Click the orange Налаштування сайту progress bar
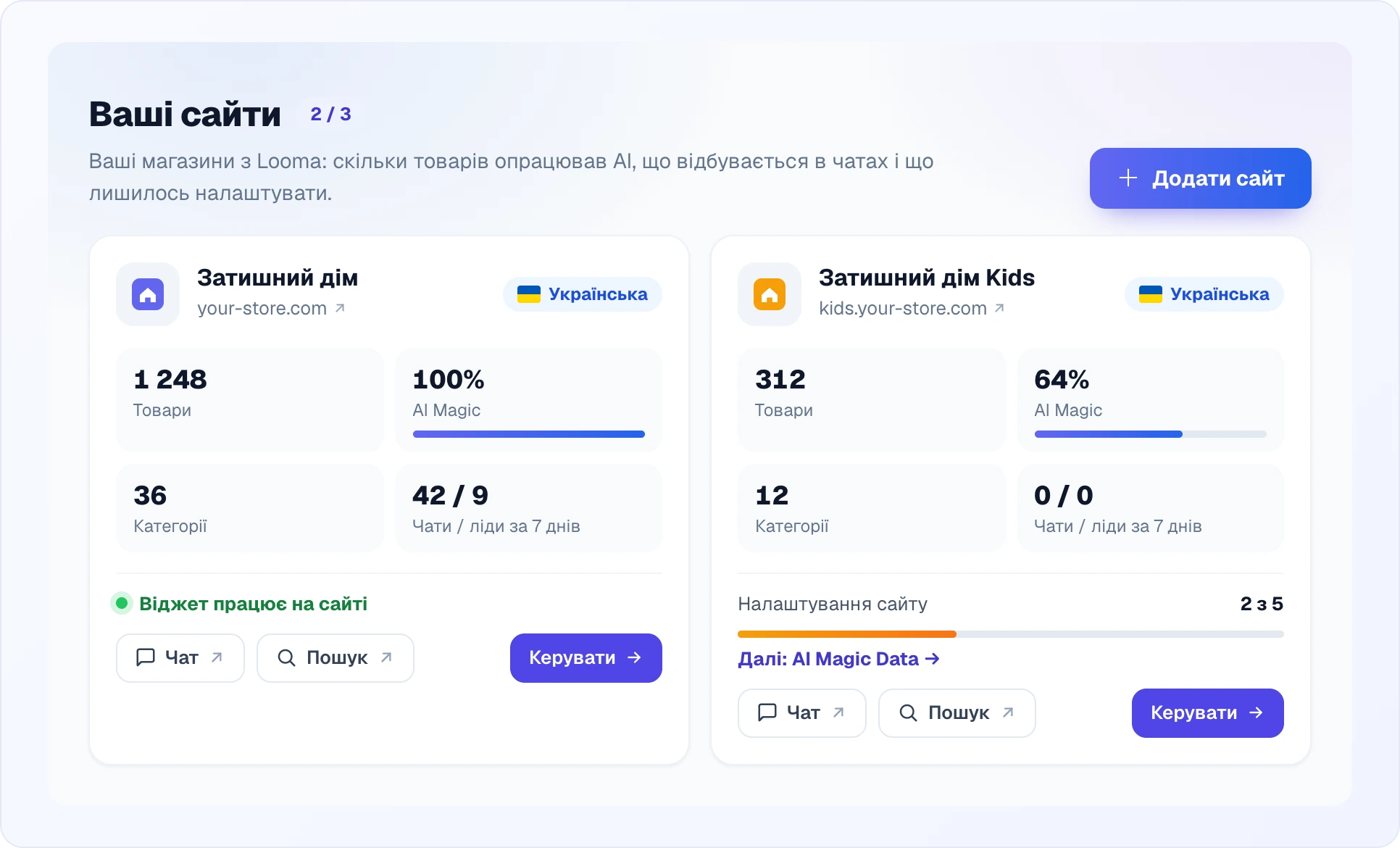This screenshot has width=1400, height=848. (1011, 634)
